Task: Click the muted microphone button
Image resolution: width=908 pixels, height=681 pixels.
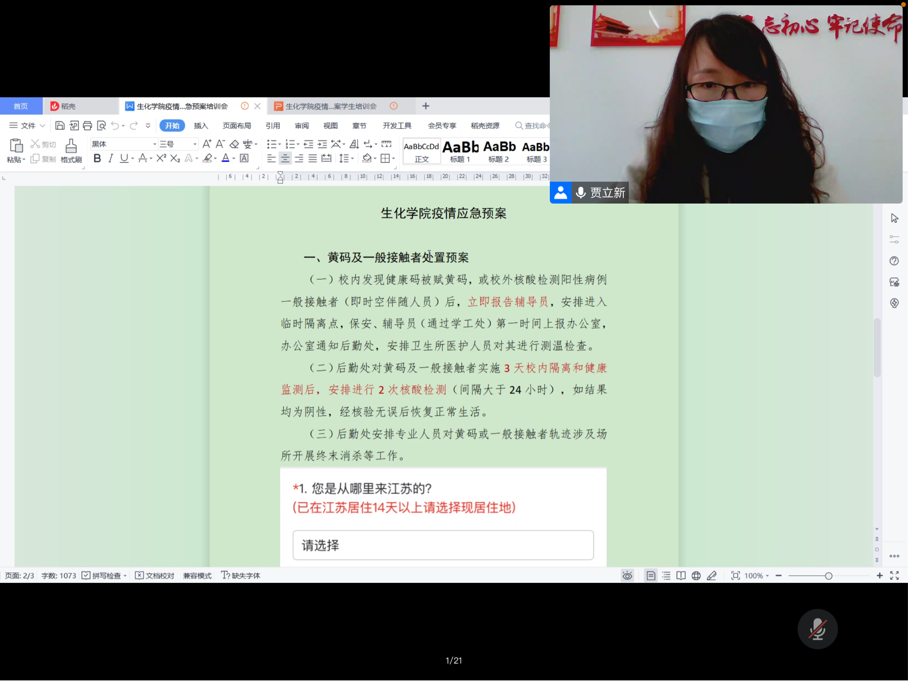Action: pos(817,629)
